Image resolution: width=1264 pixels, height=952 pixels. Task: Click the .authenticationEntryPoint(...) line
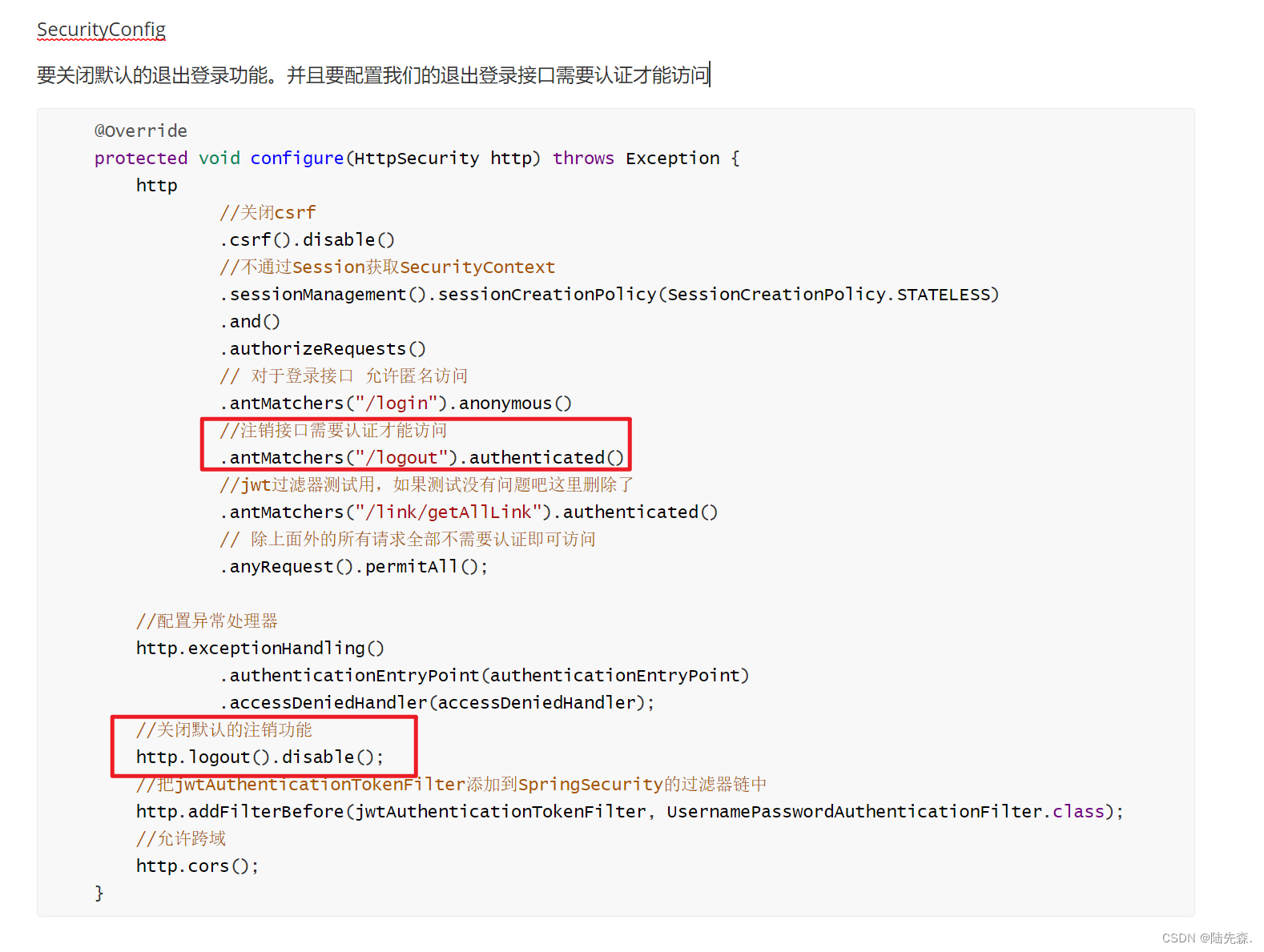(x=485, y=676)
